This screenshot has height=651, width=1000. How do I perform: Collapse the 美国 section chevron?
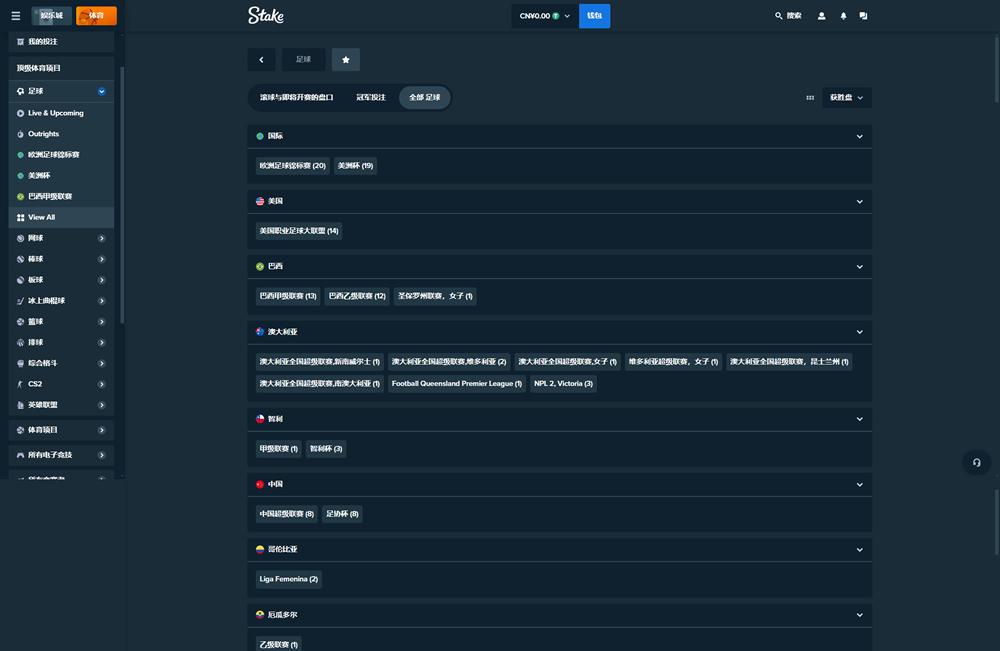point(859,201)
